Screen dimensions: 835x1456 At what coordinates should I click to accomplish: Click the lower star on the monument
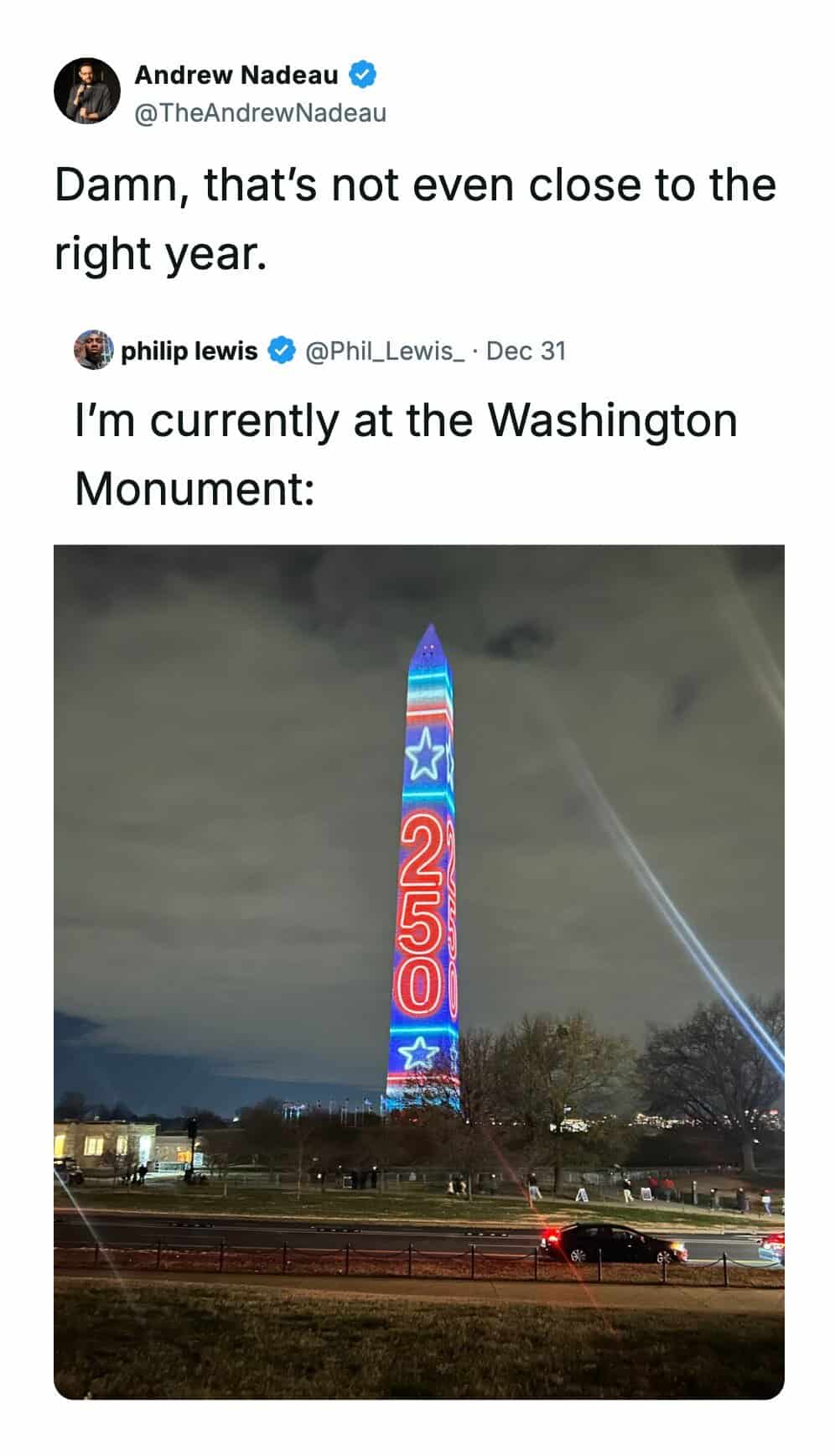click(419, 1051)
